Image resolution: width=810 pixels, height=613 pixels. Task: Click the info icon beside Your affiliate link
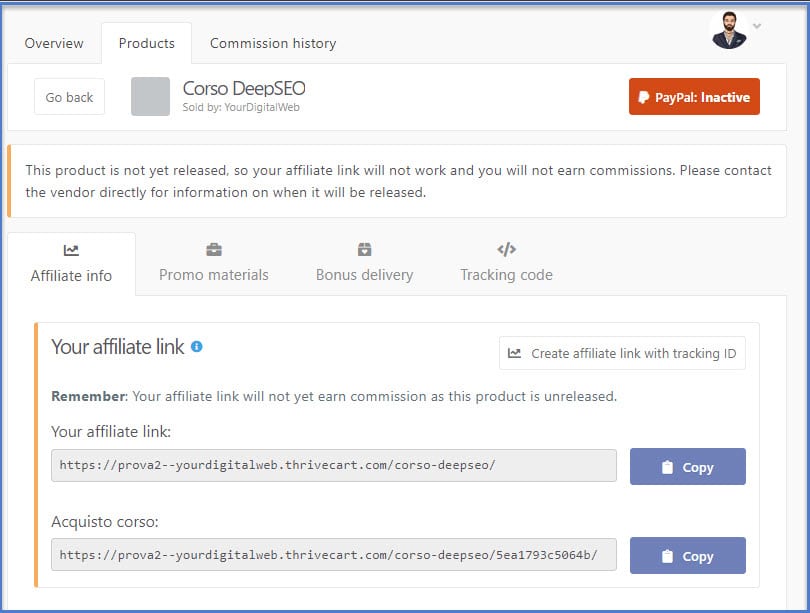coord(197,347)
